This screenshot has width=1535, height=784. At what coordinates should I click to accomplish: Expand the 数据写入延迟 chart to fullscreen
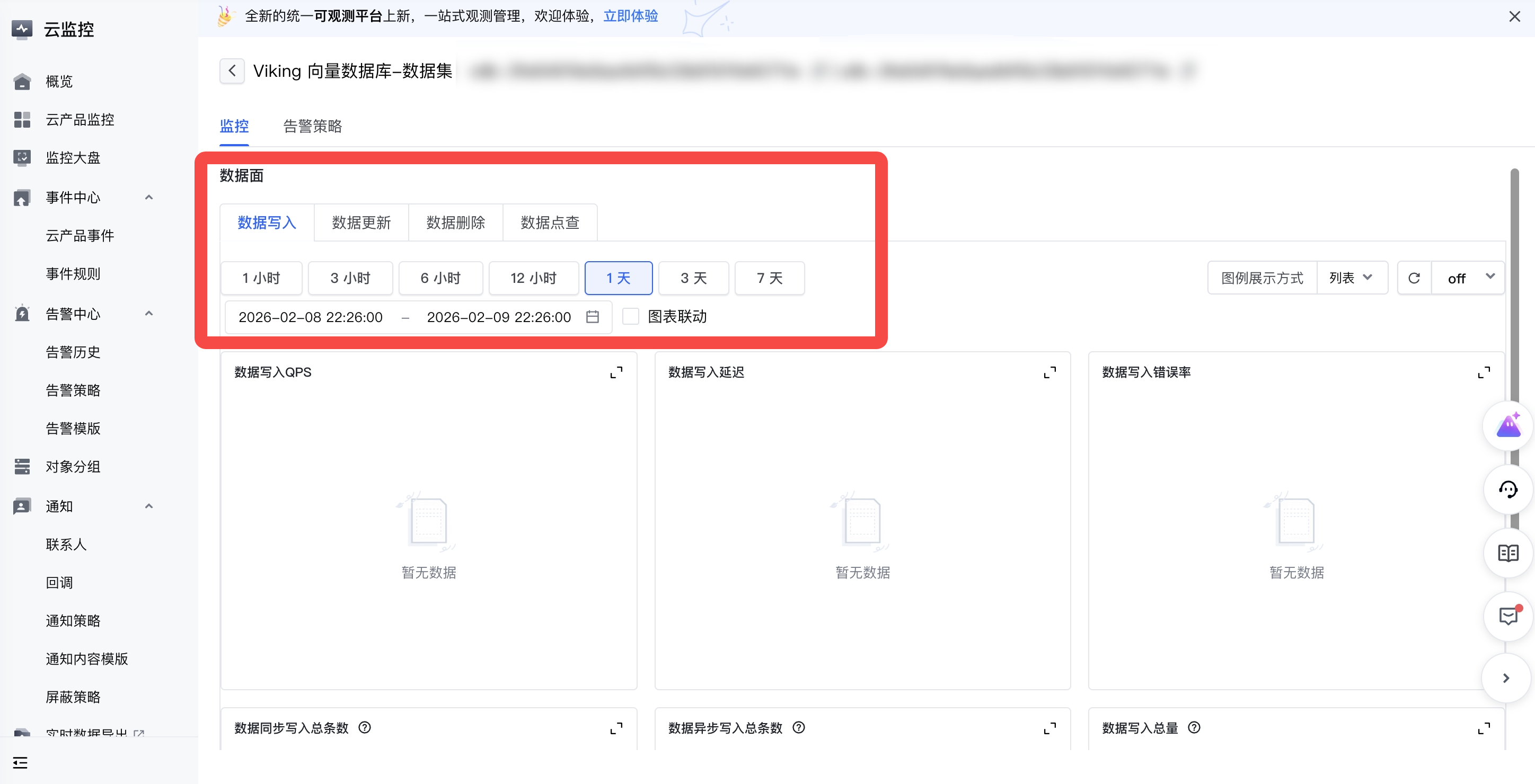click(x=1049, y=372)
